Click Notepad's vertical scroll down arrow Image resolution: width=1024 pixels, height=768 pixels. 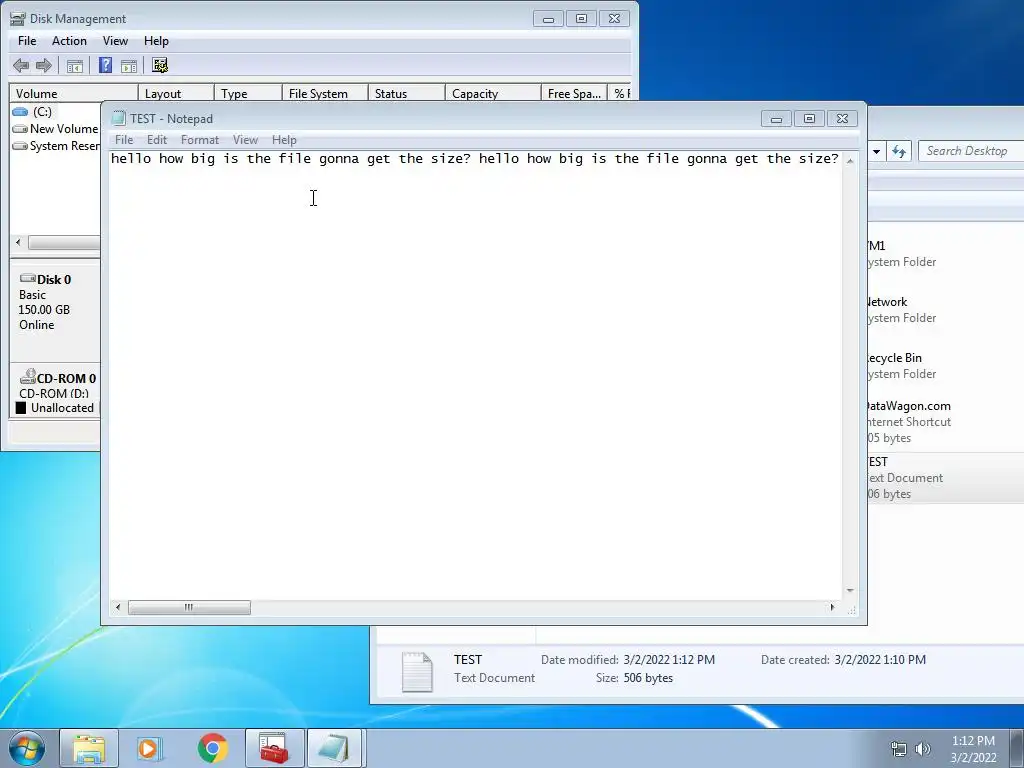[850, 590]
